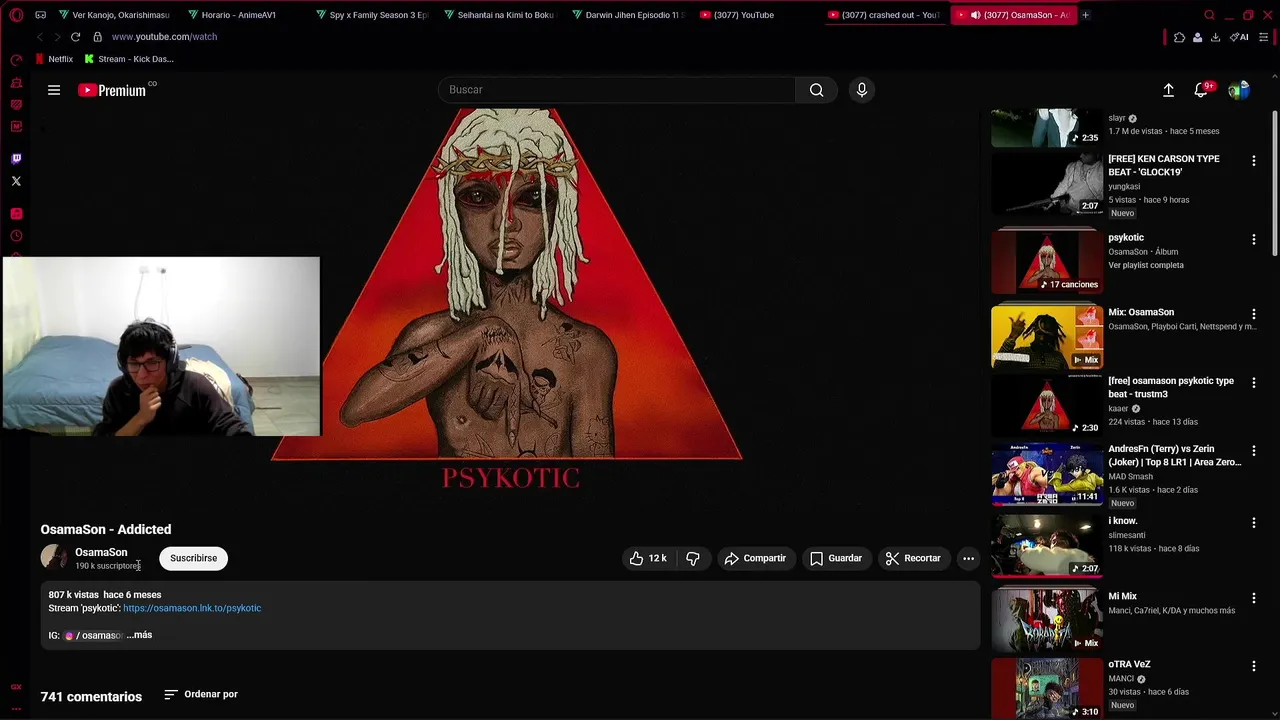The width and height of the screenshot is (1280, 720).
Task: Open psykotic album thumbnail with 17 canciones
Action: [1047, 260]
